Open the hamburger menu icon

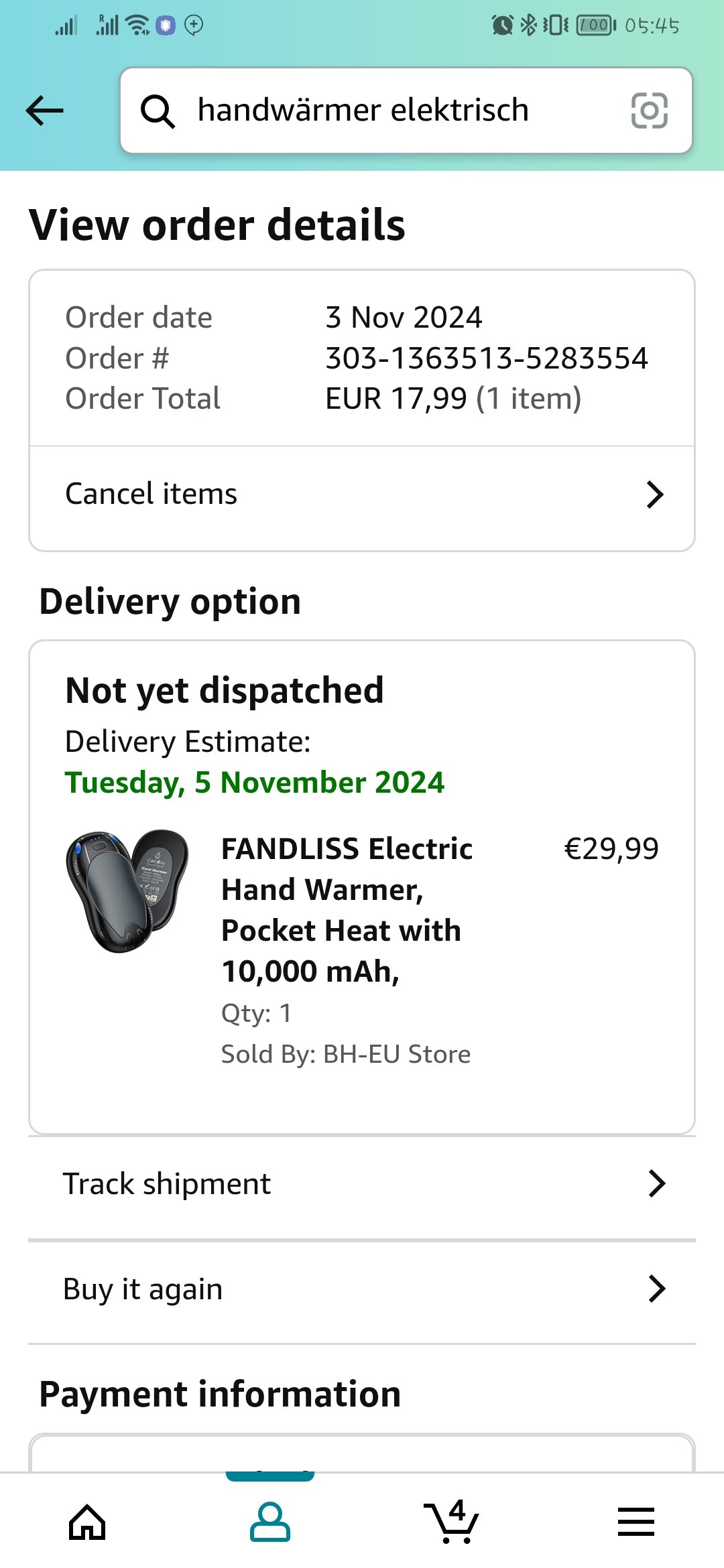(636, 1522)
